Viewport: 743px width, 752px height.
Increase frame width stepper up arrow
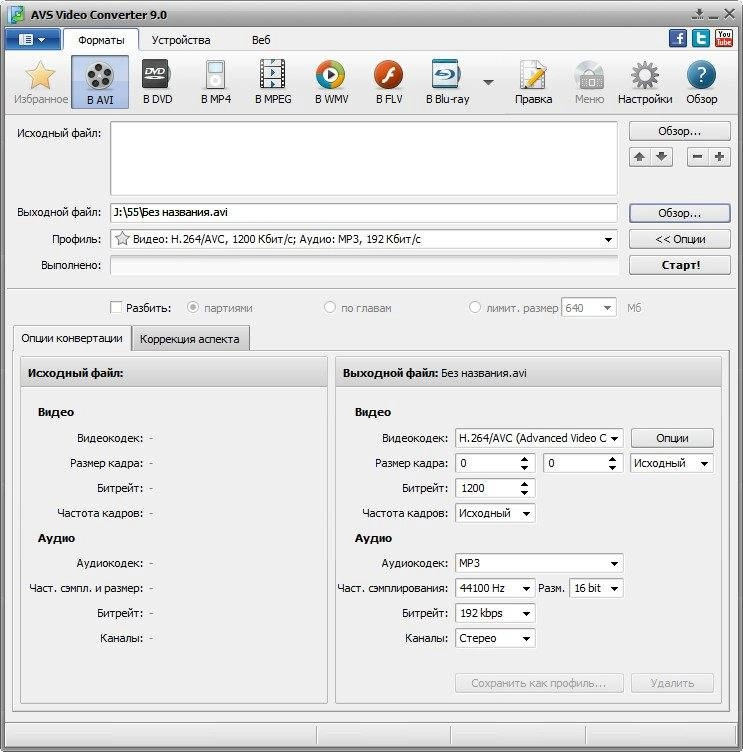click(524, 459)
